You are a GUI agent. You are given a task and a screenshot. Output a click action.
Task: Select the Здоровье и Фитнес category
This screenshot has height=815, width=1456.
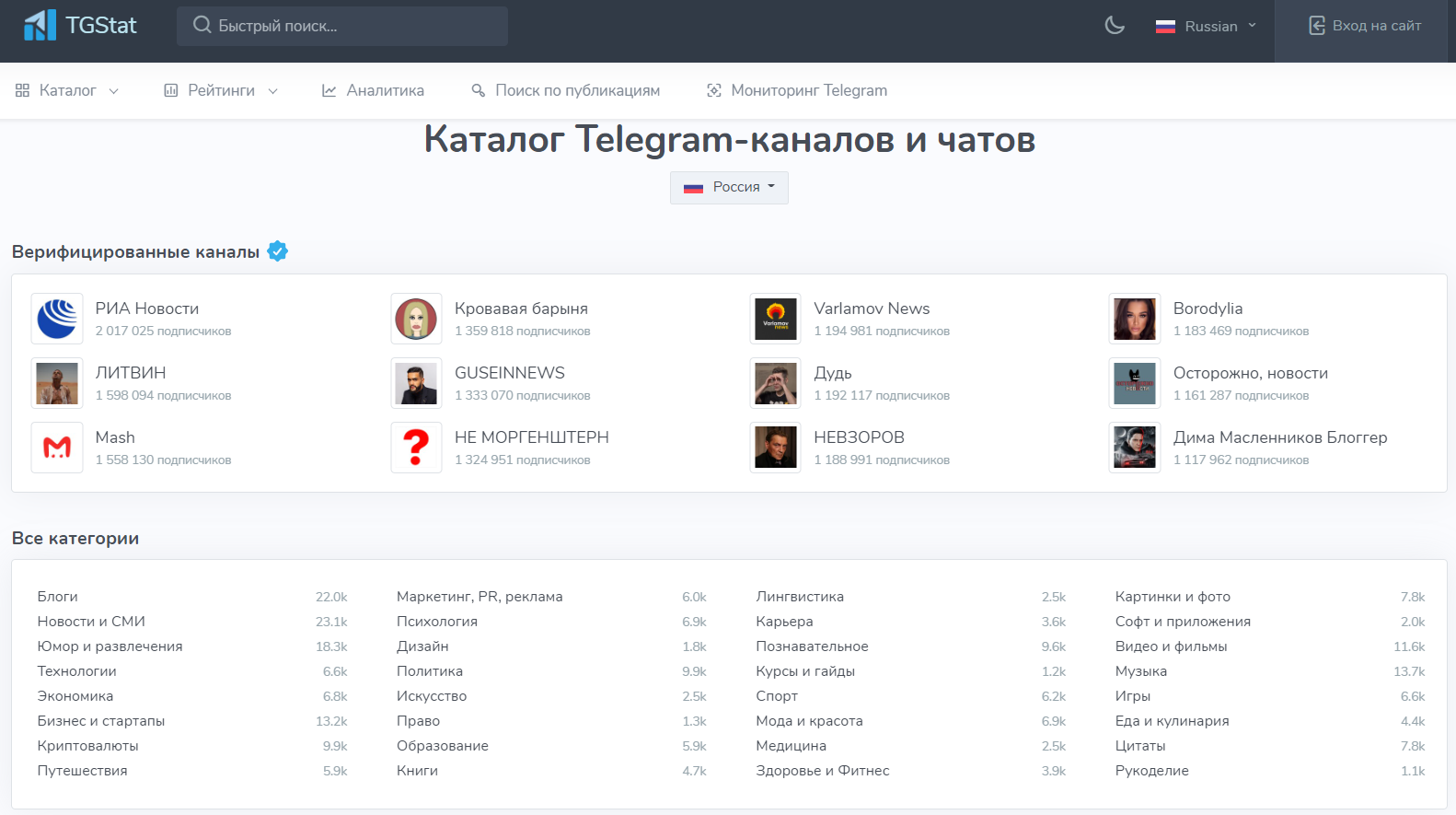click(x=823, y=771)
